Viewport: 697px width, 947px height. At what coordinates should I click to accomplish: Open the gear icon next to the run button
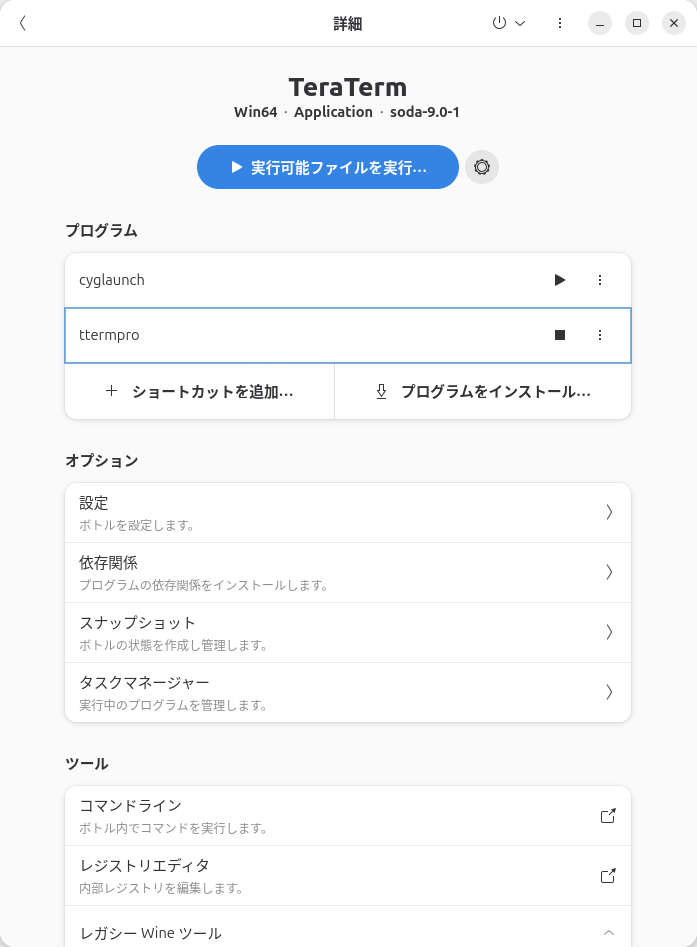481,167
